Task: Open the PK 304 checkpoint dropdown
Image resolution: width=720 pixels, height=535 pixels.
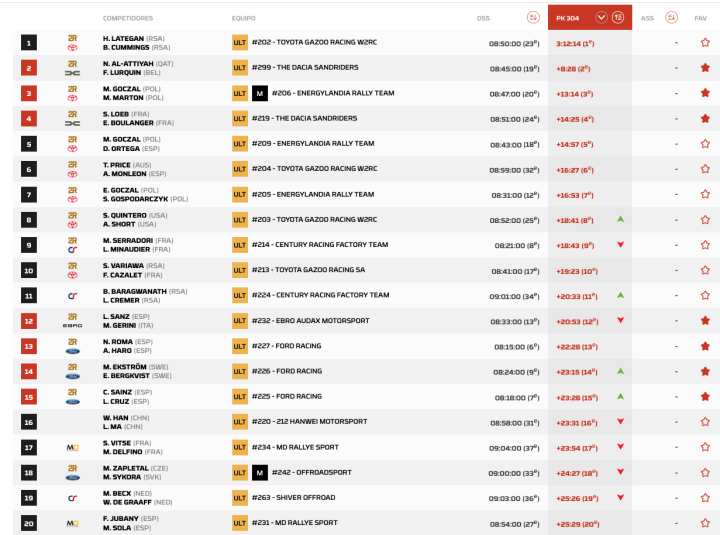Action: 601,17
